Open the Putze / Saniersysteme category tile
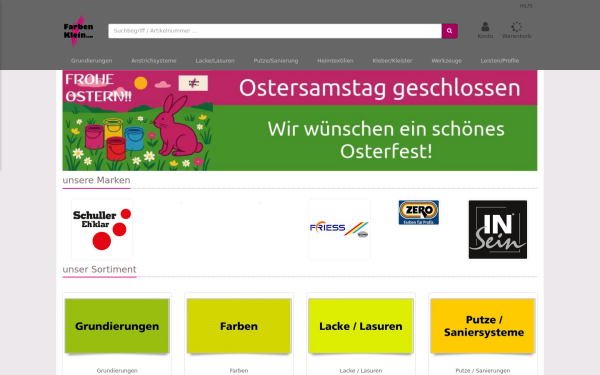 (x=483, y=326)
